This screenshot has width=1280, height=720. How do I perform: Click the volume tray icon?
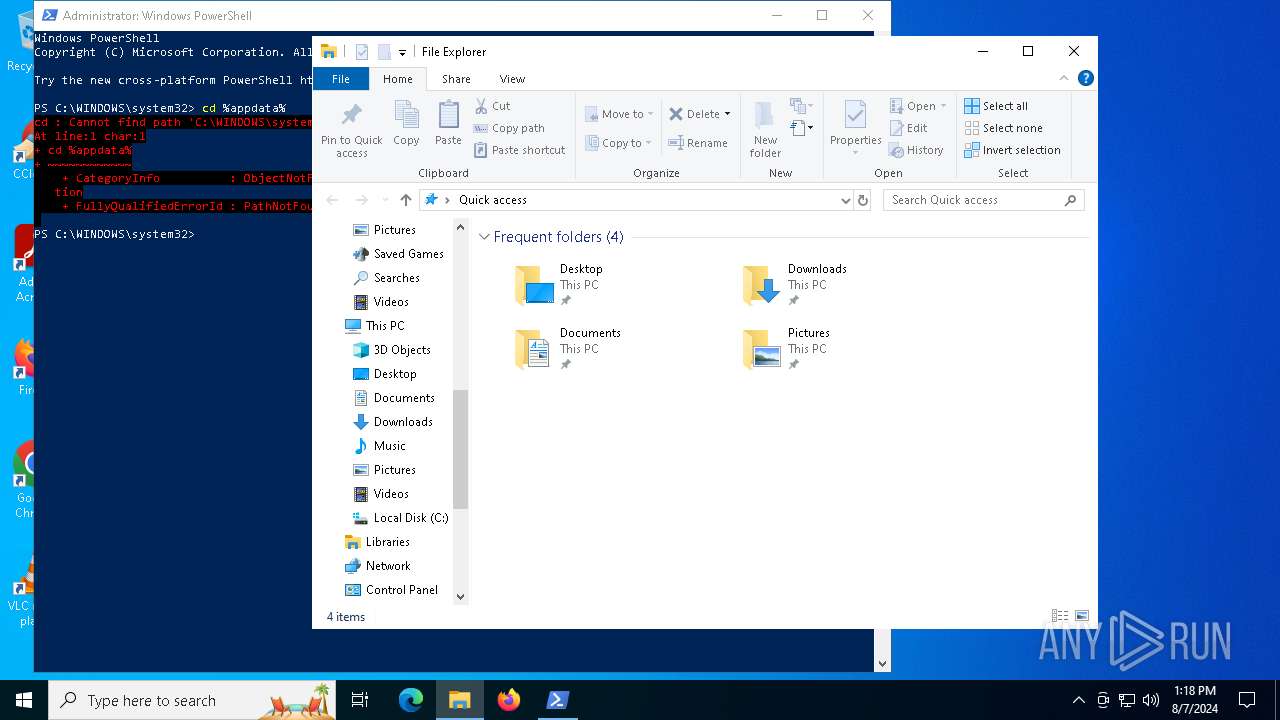pyautogui.click(x=1150, y=700)
